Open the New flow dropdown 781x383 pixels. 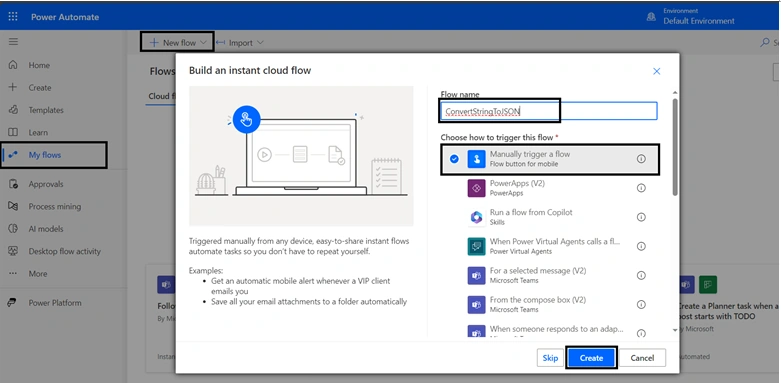coord(178,42)
